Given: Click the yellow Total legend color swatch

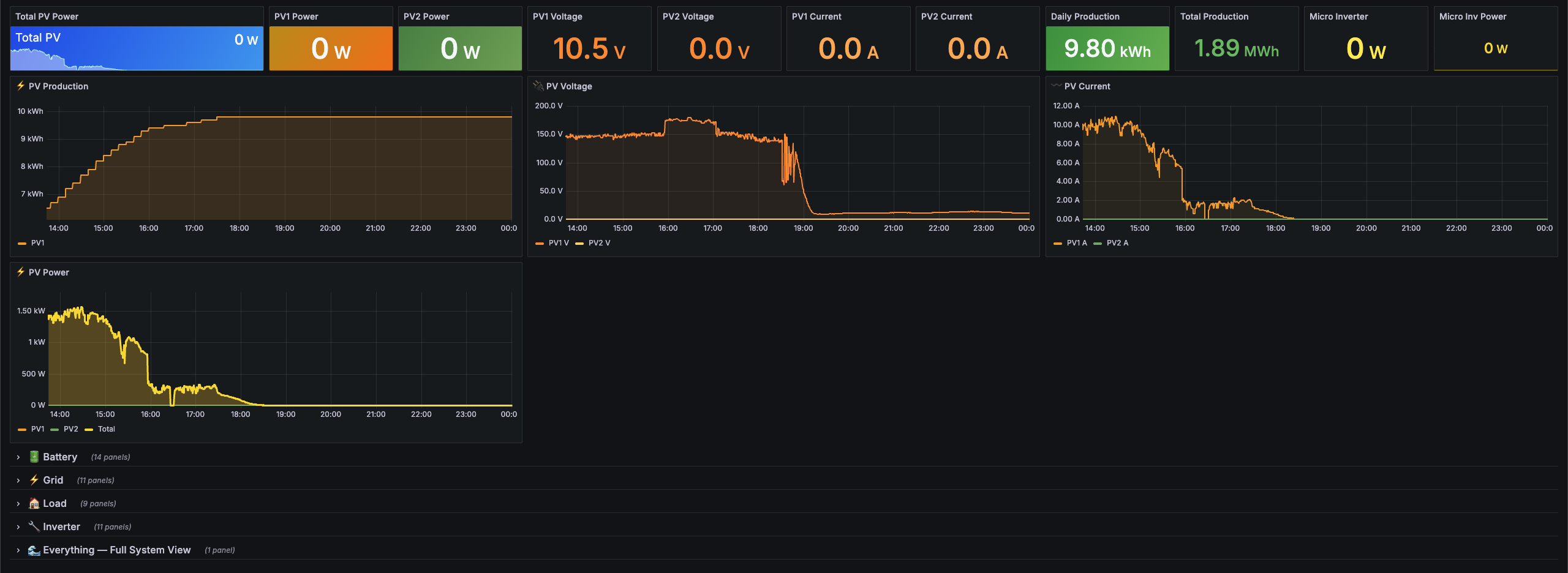Looking at the screenshot, I should coord(89,430).
